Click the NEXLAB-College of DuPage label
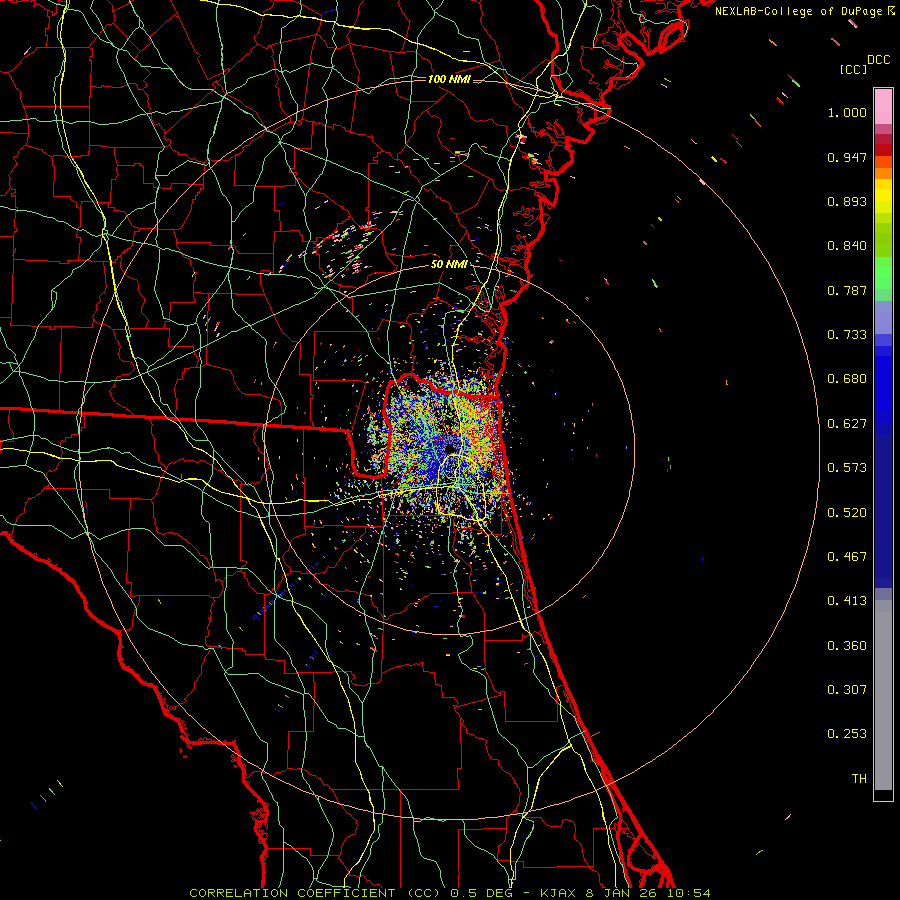This screenshot has width=900, height=900. pos(804,11)
